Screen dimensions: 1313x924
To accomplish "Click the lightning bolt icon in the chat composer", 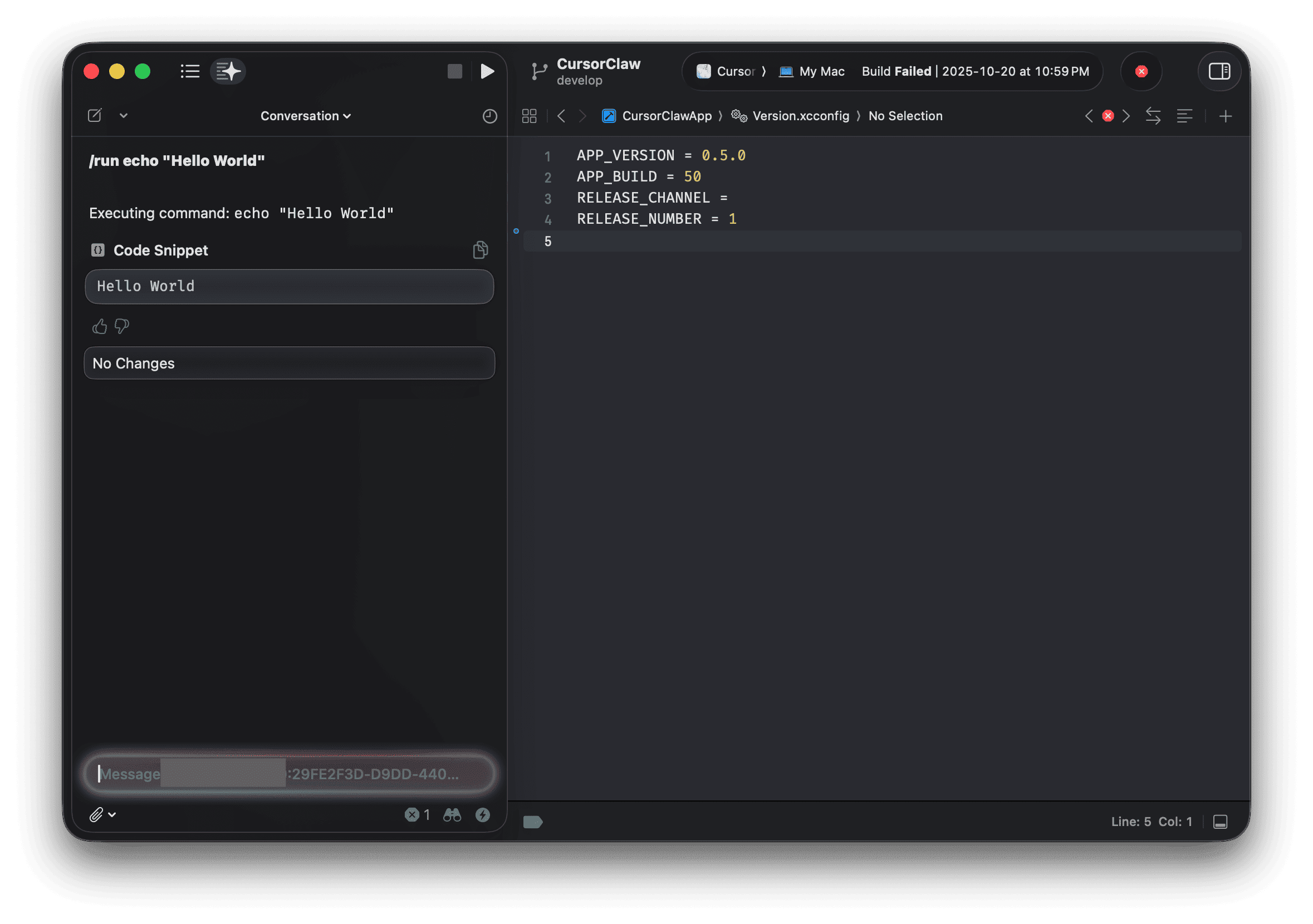I will tap(483, 814).
